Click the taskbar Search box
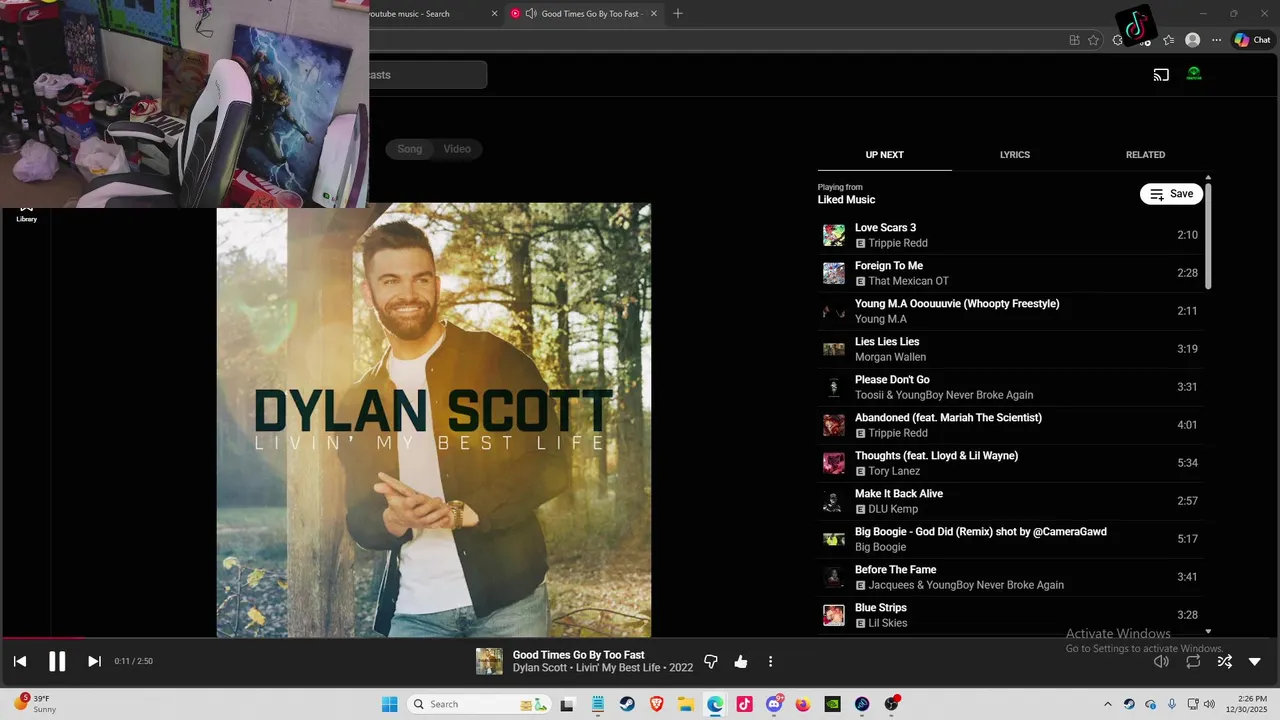Viewport: 1280px width, 720px height. click(x=478, y=704)
